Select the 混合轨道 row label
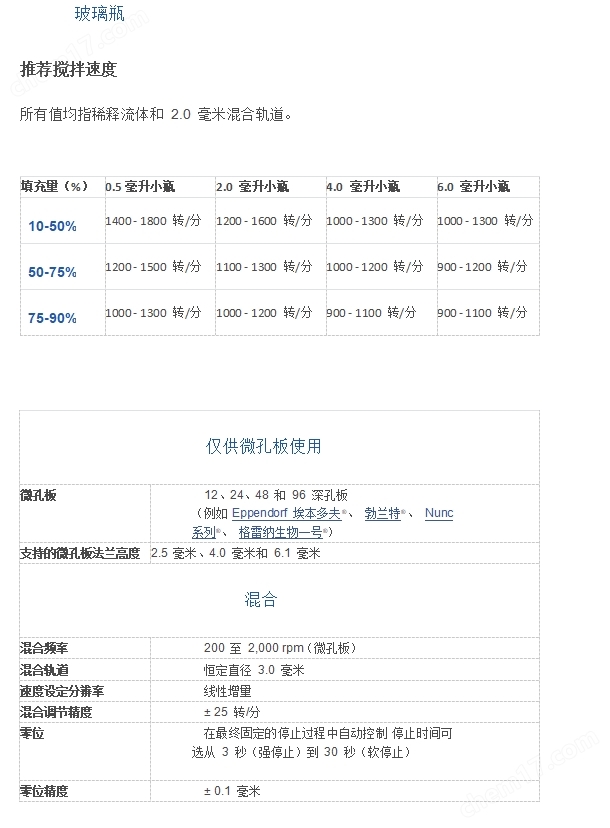The image size is (610, 828). tap(44, 670)
